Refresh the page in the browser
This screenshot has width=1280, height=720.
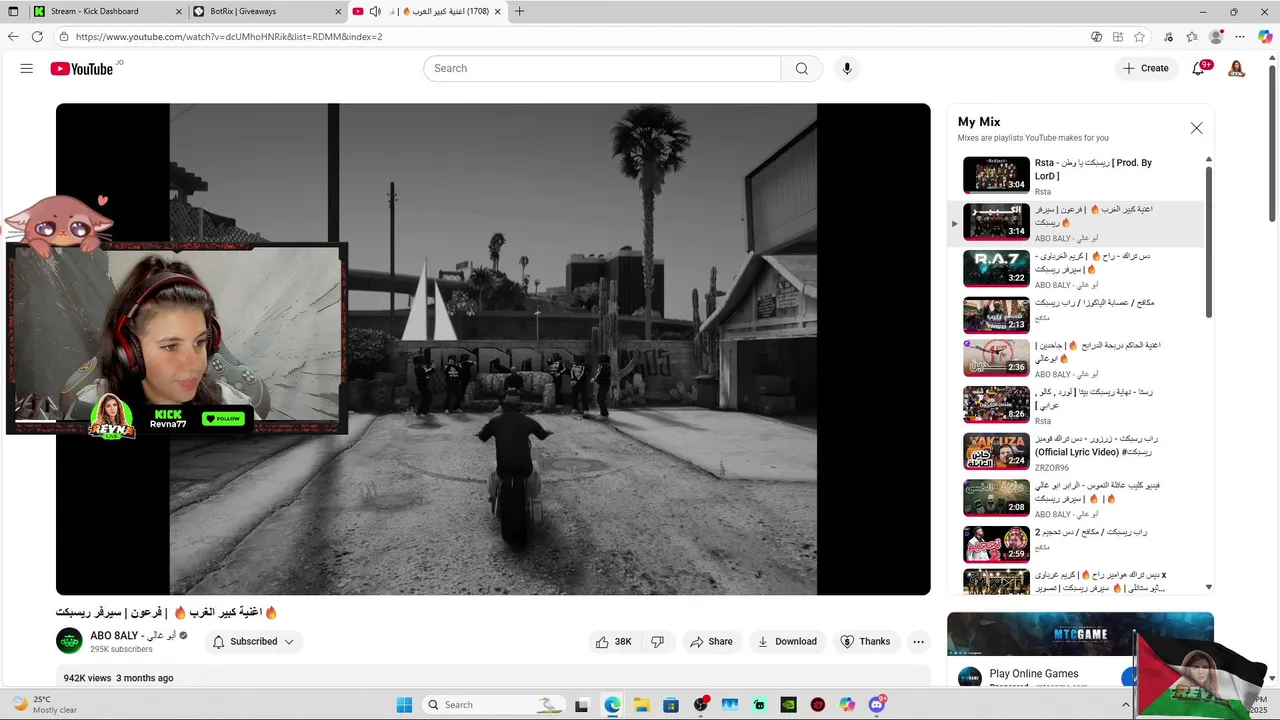coord(37,37)
